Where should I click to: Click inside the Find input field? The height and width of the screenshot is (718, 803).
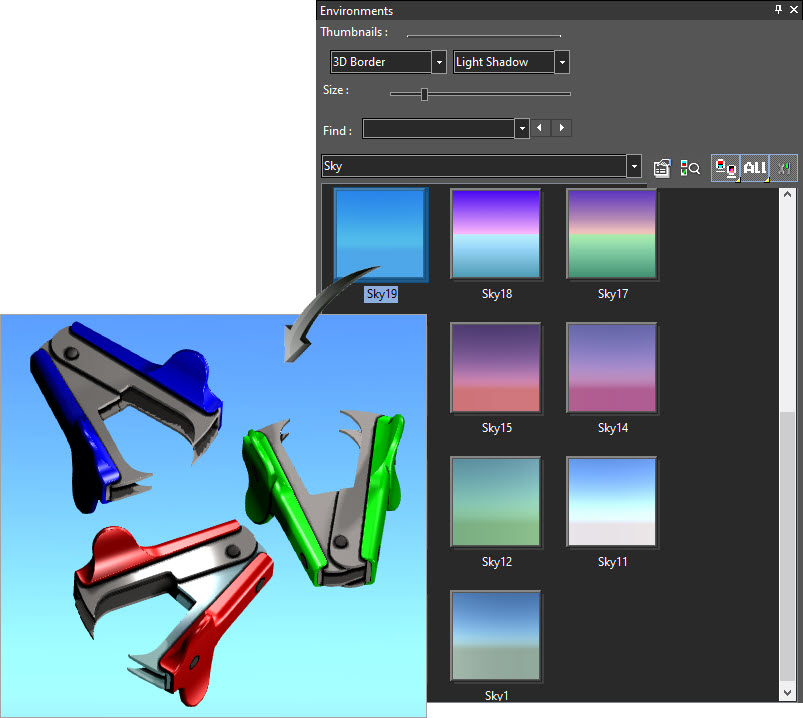(x=438, y=129)
